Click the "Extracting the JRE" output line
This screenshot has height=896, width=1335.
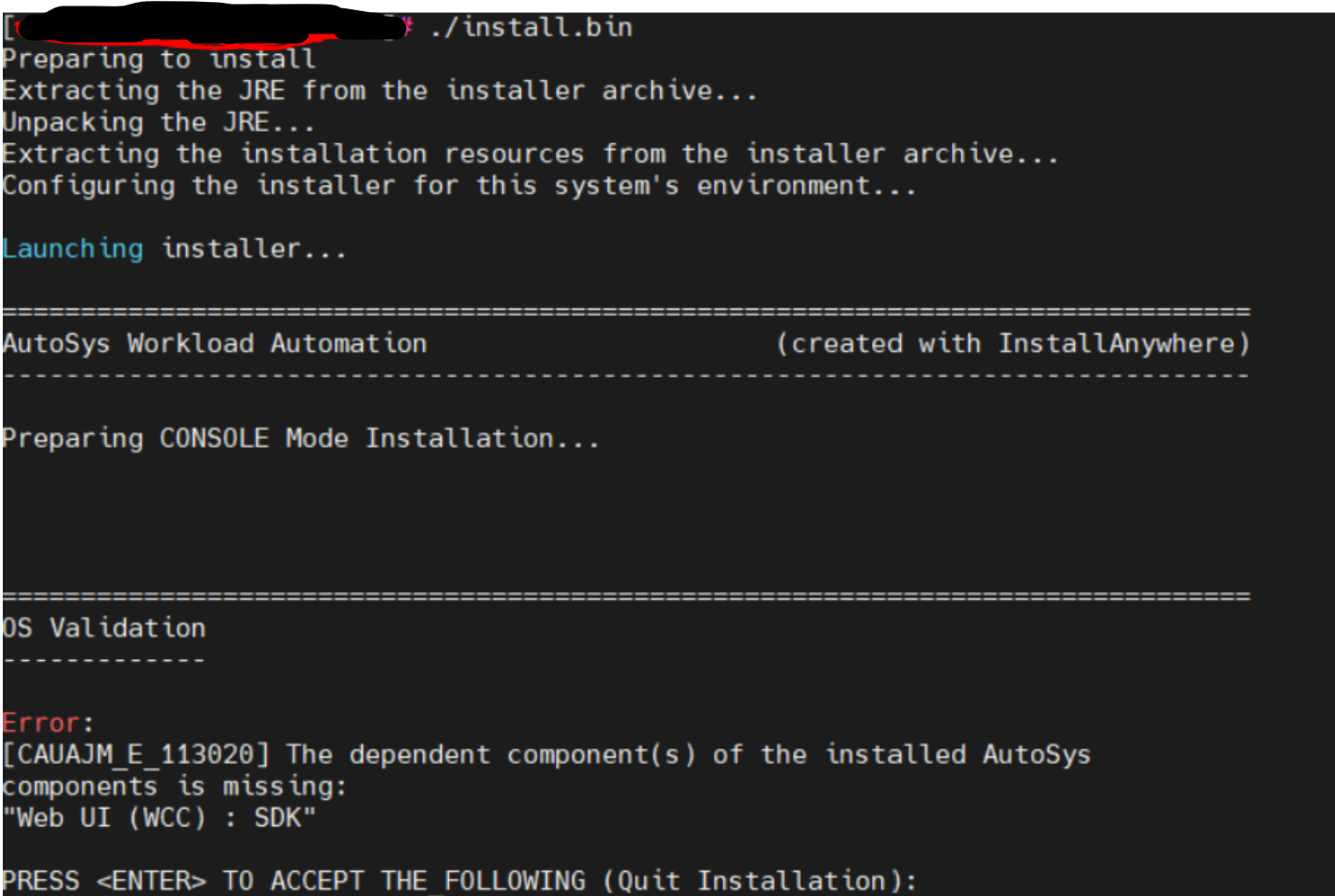pyautogui.click(x=379, y=91)
